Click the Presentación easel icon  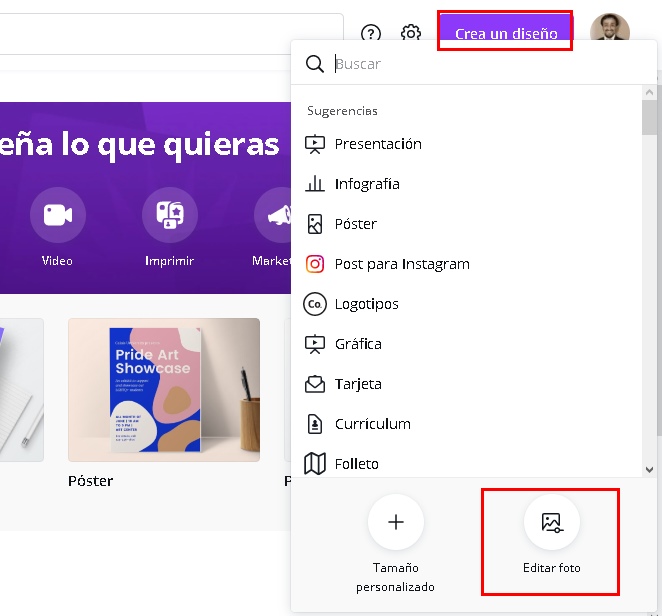click(x=315, y=144)
